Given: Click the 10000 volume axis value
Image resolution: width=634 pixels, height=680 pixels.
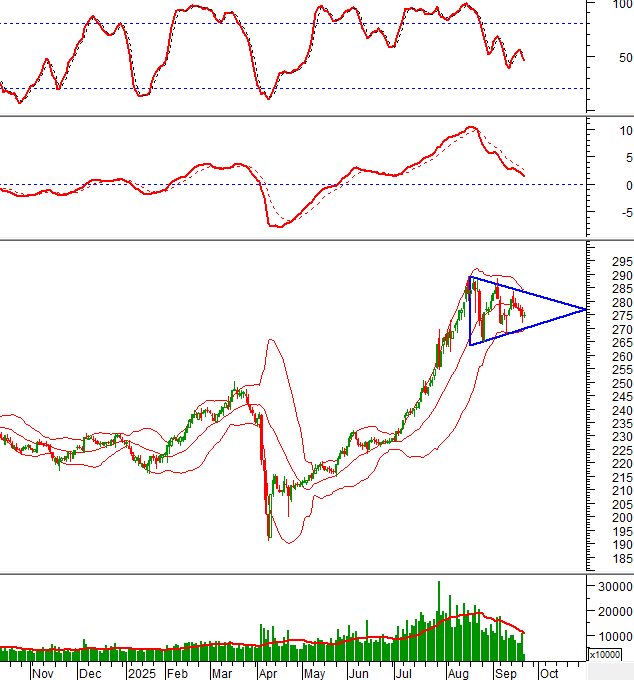Looking at the screenshot, I should [615, 637].
